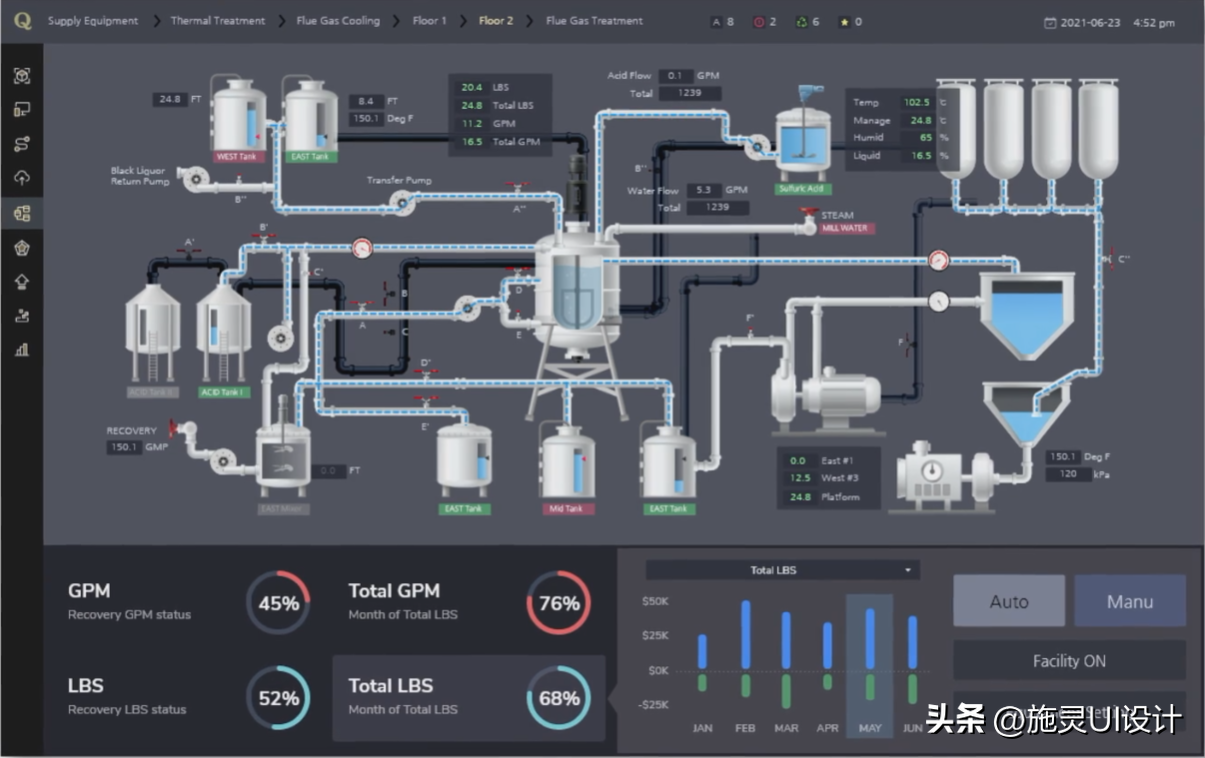This screenshot has width=1205, height=758.
Task: Open the 3D cube scan sidebar icon
Action: click(x=22, y=76)
